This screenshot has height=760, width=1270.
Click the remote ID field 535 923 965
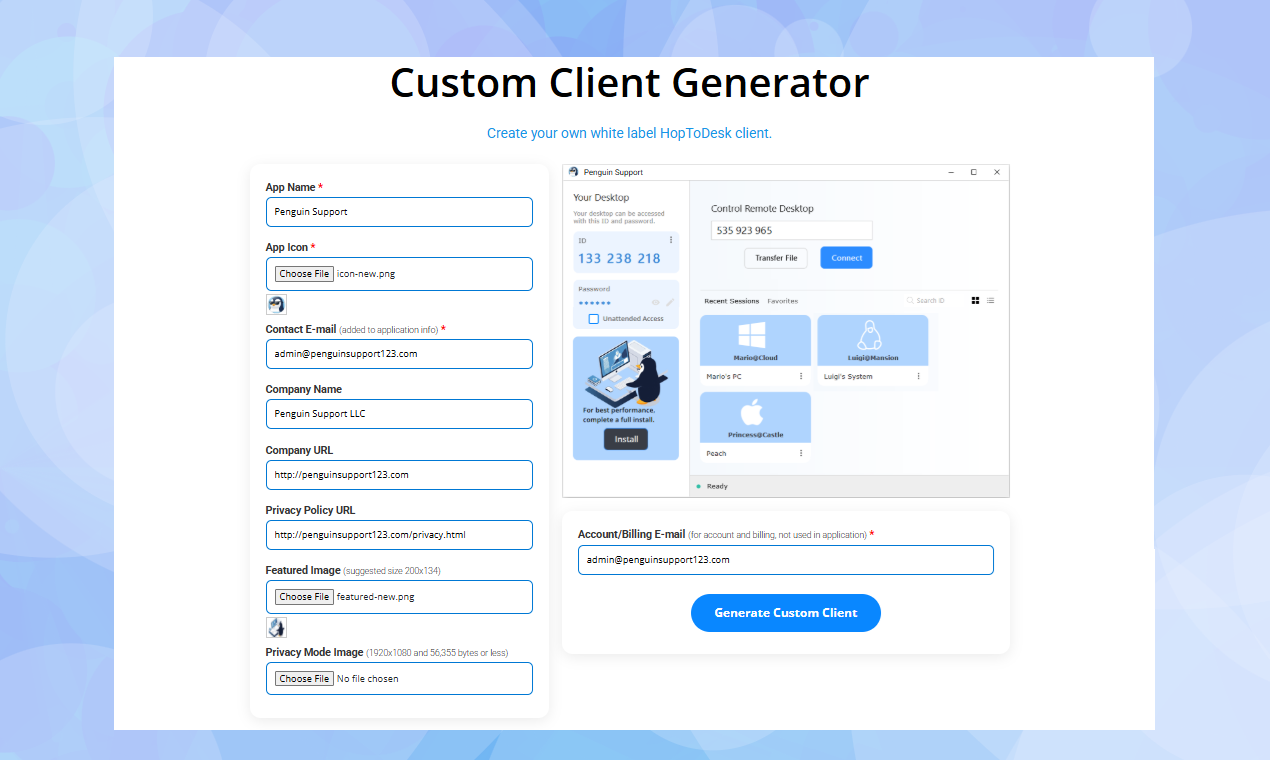(792, 230)
